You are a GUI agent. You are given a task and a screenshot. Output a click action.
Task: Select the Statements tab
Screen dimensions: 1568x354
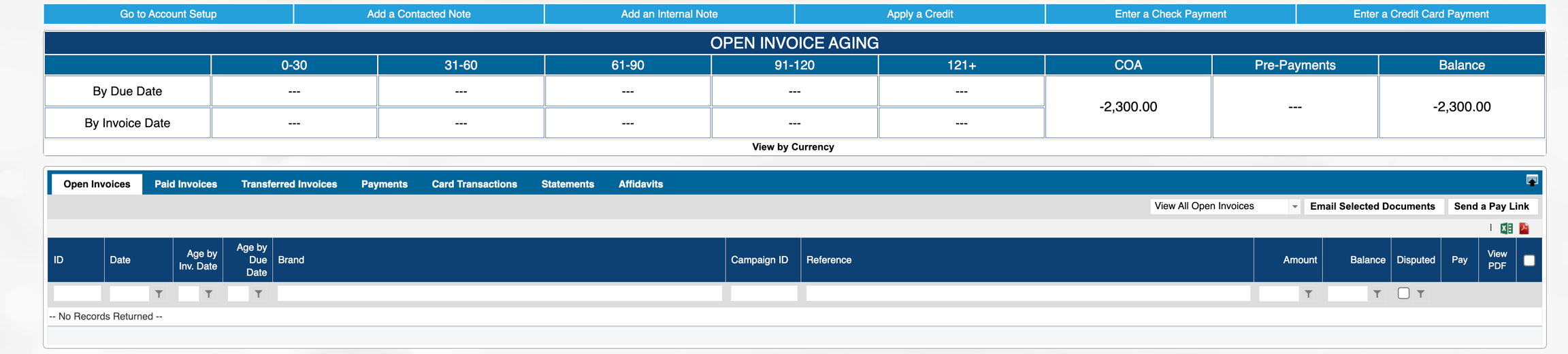pos(567,184)
